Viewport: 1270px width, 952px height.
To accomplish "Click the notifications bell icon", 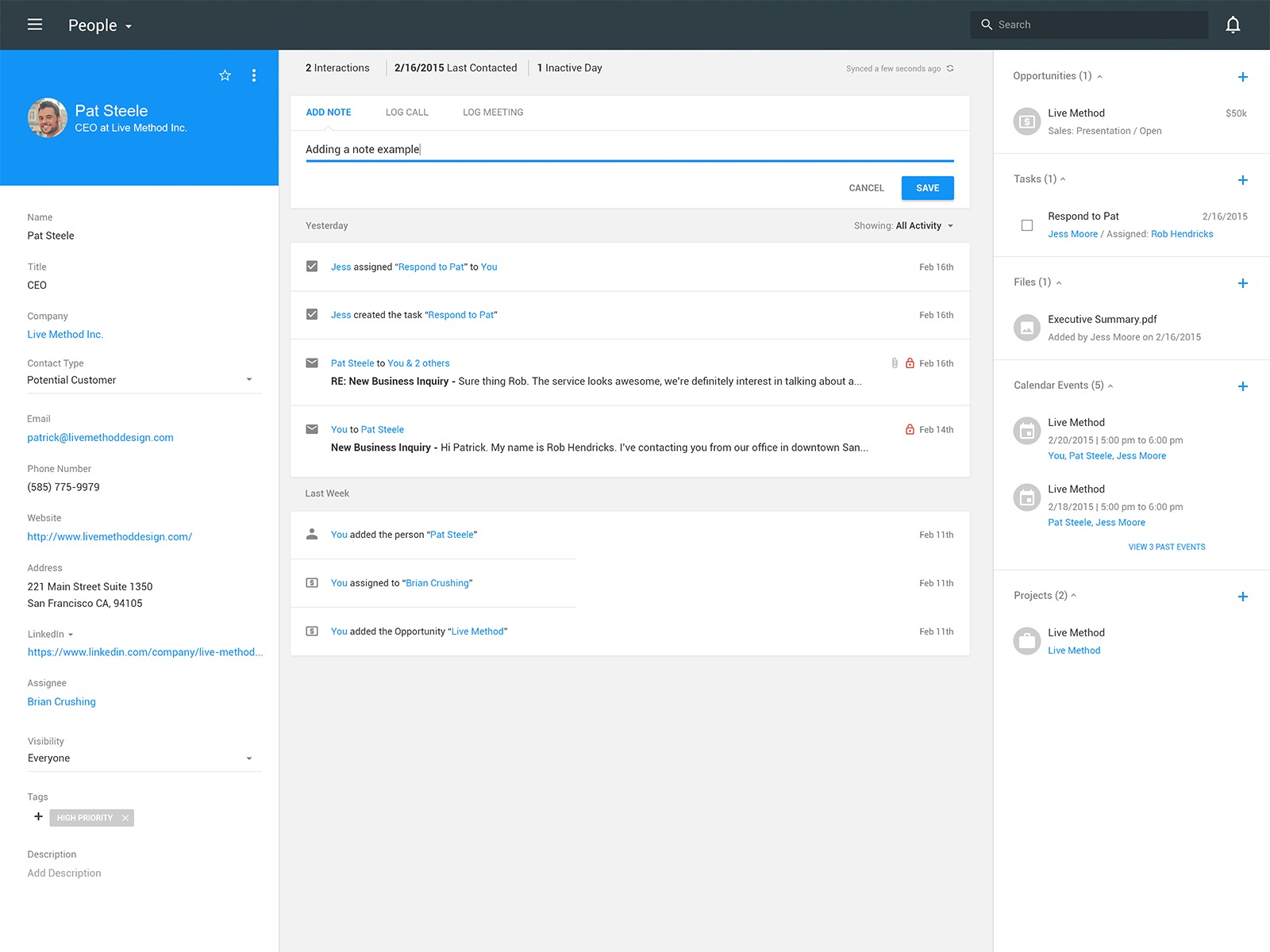I will (1233, 25).
